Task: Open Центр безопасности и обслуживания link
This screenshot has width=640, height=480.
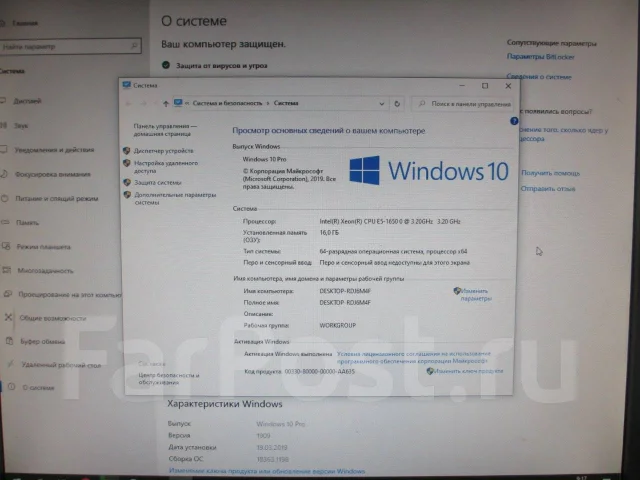Action: [x=169, y=378]
